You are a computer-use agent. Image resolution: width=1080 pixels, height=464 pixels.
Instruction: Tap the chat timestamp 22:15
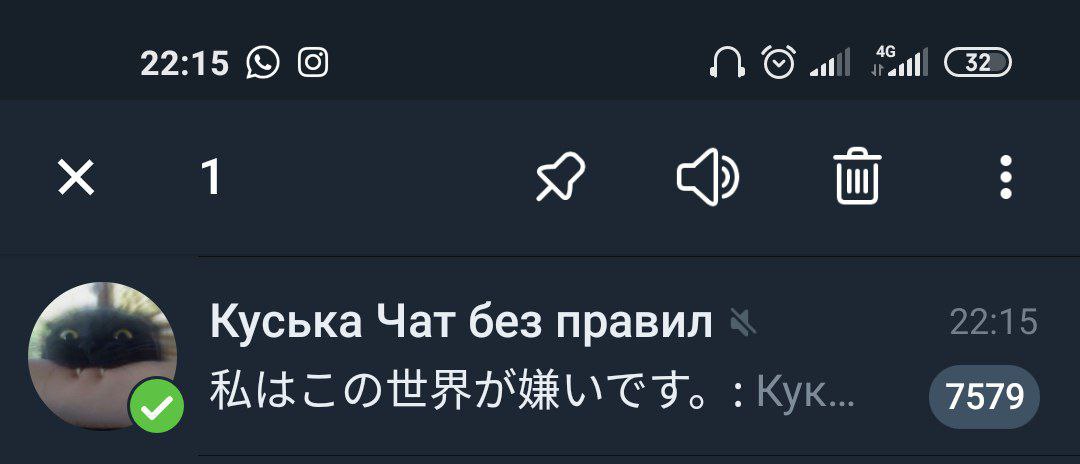993,322
